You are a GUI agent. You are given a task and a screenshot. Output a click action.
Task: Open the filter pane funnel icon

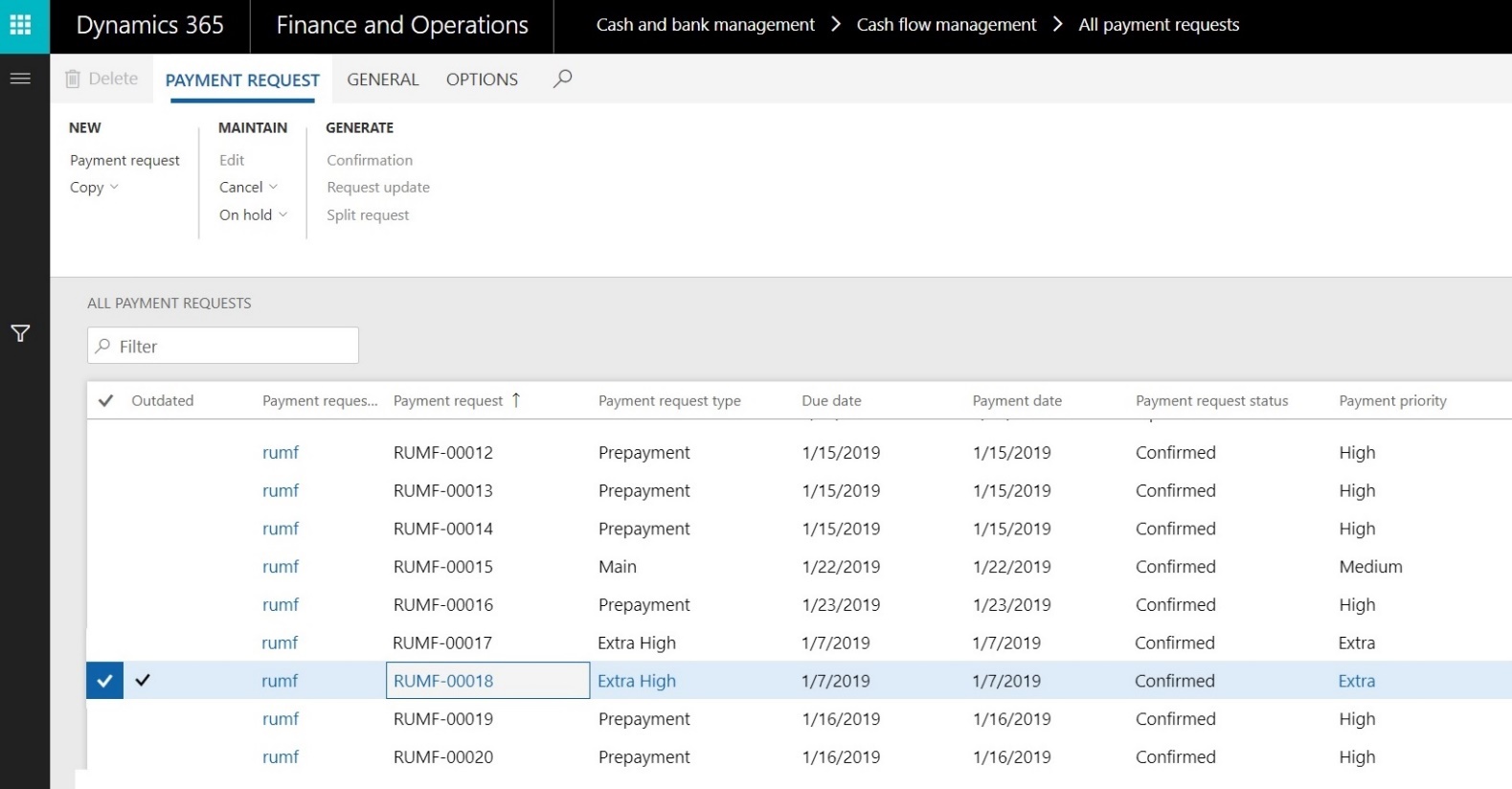point(20,333)
